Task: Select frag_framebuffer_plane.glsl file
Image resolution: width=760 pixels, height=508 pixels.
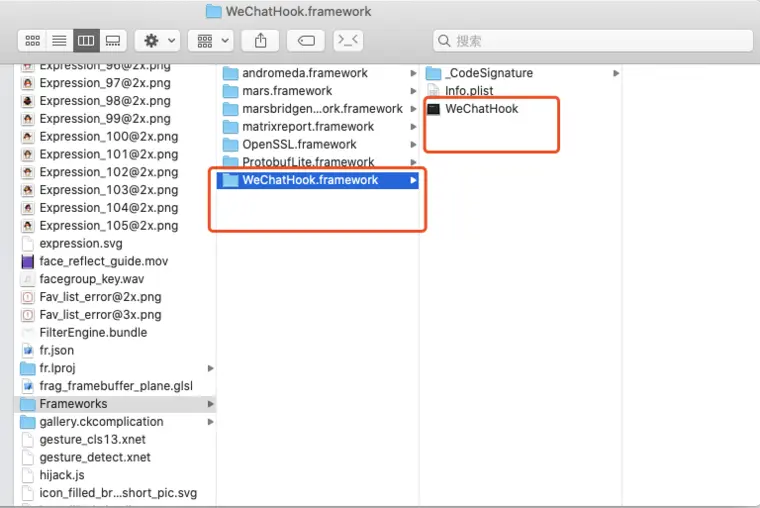Action: [115, 386]
